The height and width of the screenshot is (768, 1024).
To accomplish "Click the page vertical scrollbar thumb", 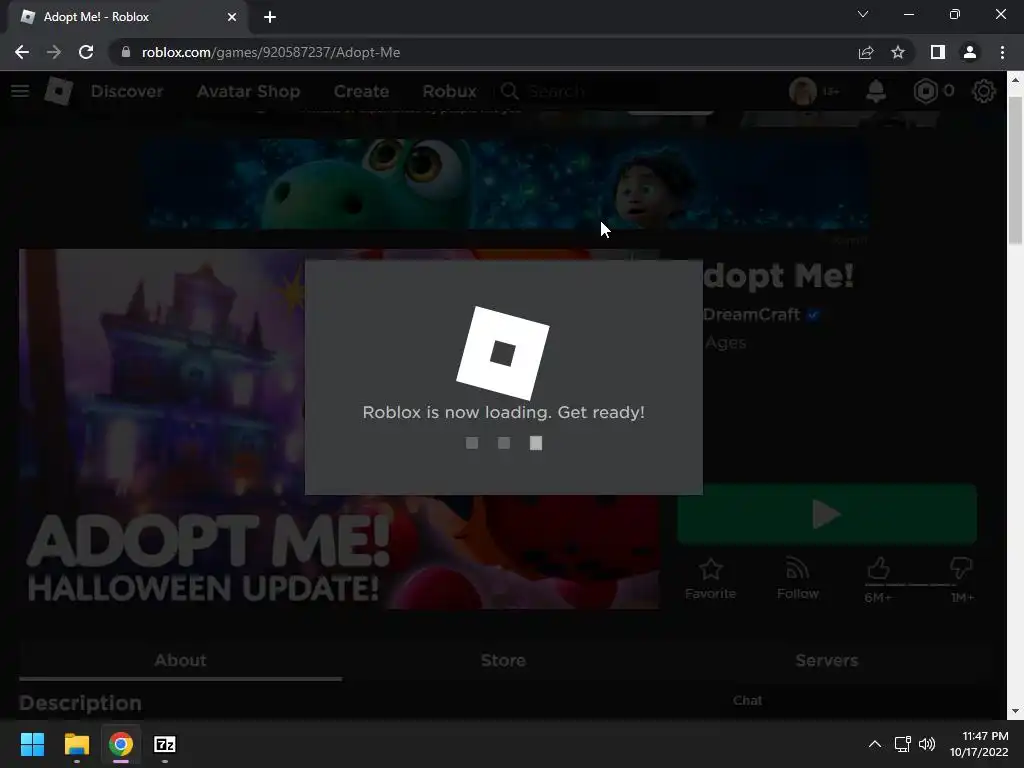I will (x=1015, y=170).
